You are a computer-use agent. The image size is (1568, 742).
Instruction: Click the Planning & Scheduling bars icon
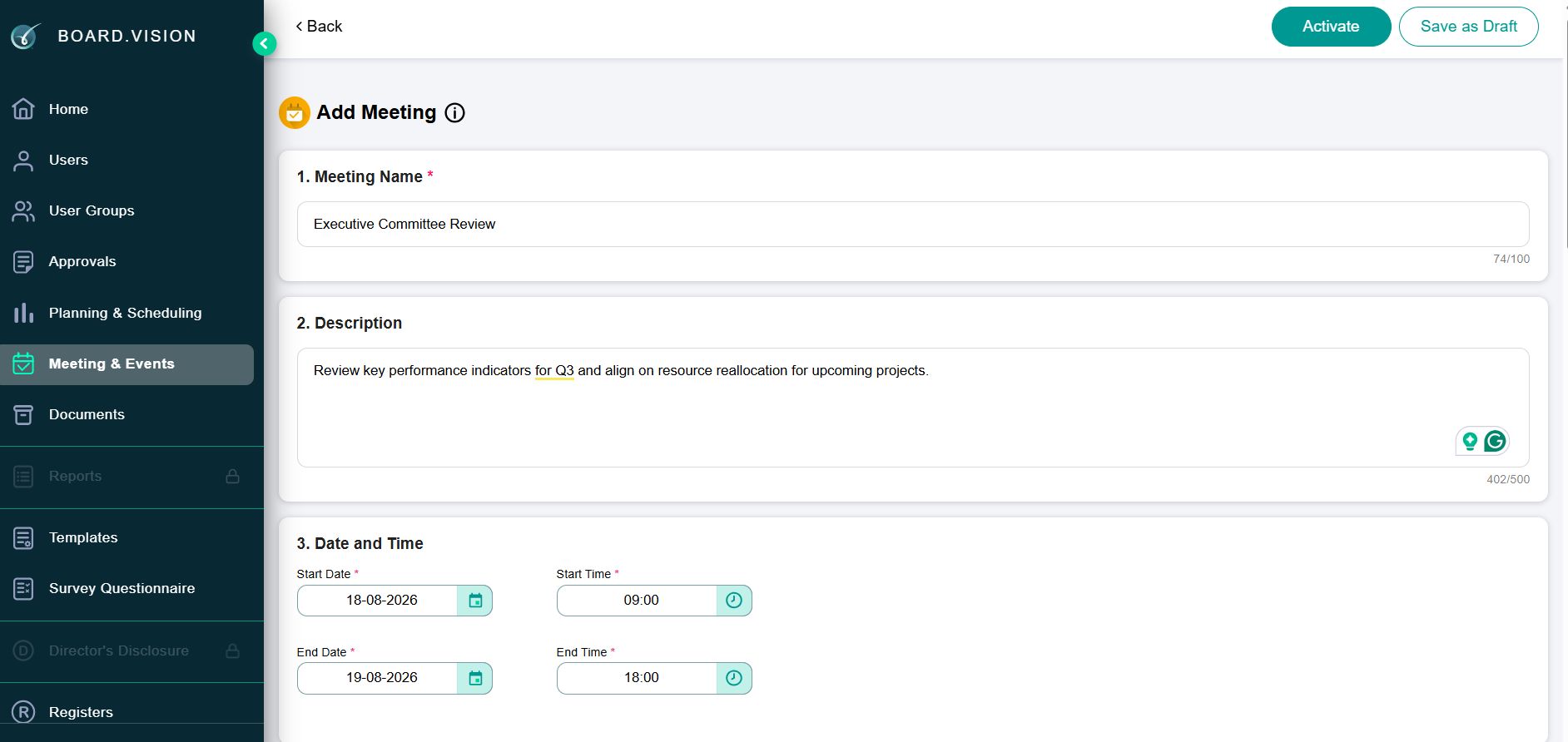point(23,313)
